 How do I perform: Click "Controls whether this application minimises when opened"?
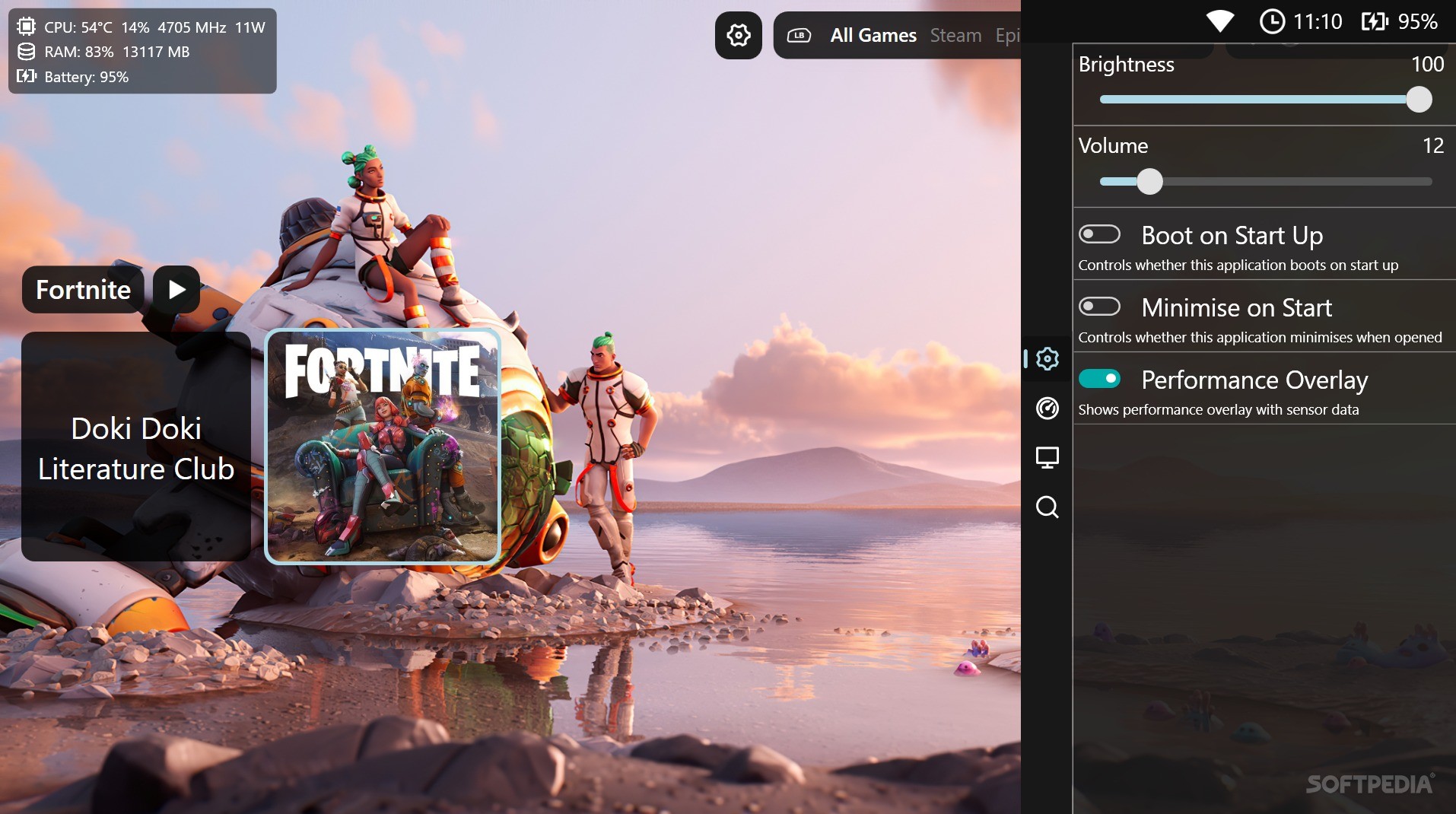(x=1260, y=337)
